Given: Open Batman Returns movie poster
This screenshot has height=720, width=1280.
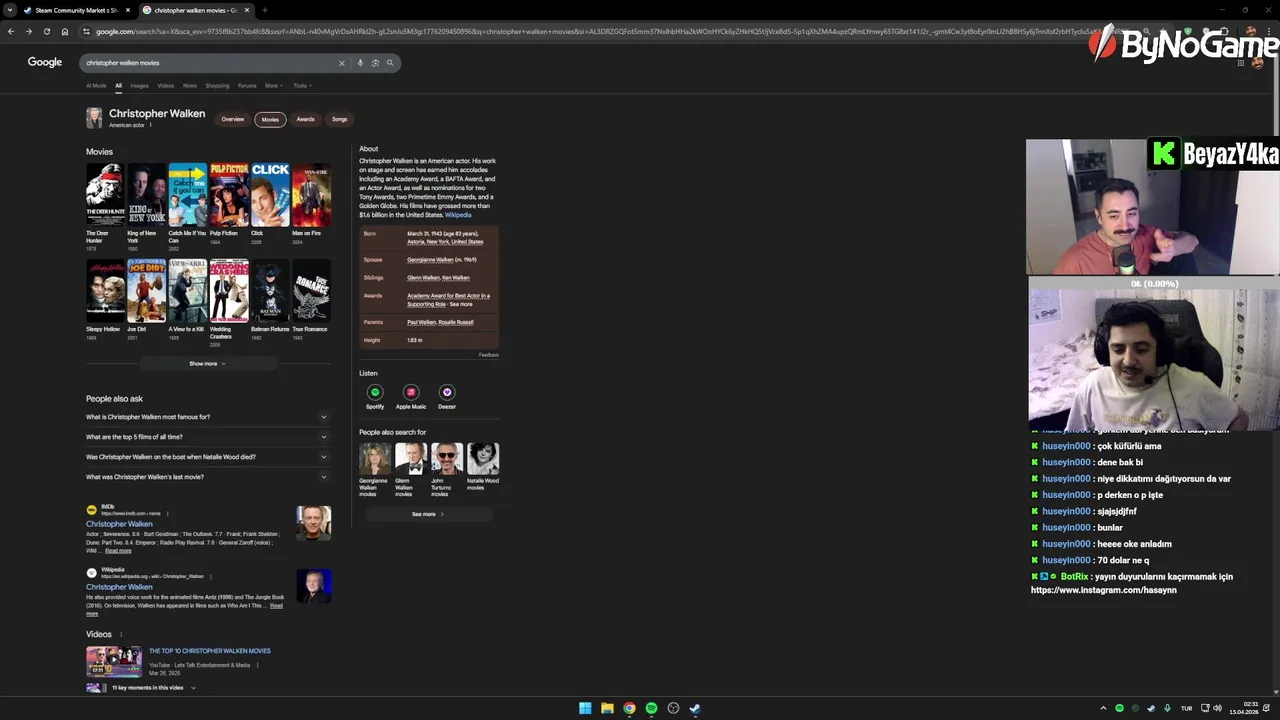Looking at the screenshot, I should click(270, 291).
